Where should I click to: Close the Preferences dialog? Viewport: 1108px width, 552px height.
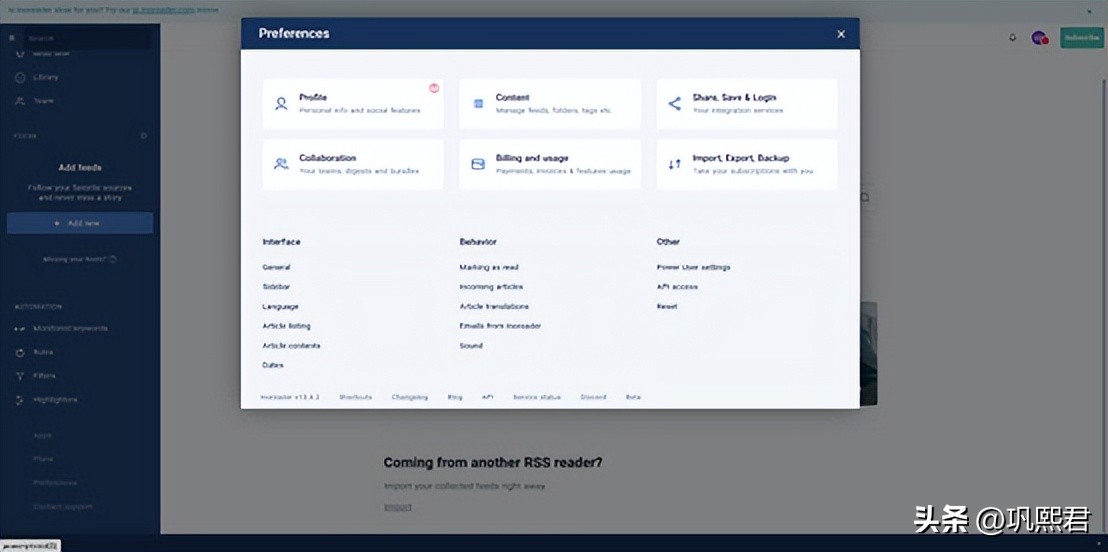(x=841, y=34)
